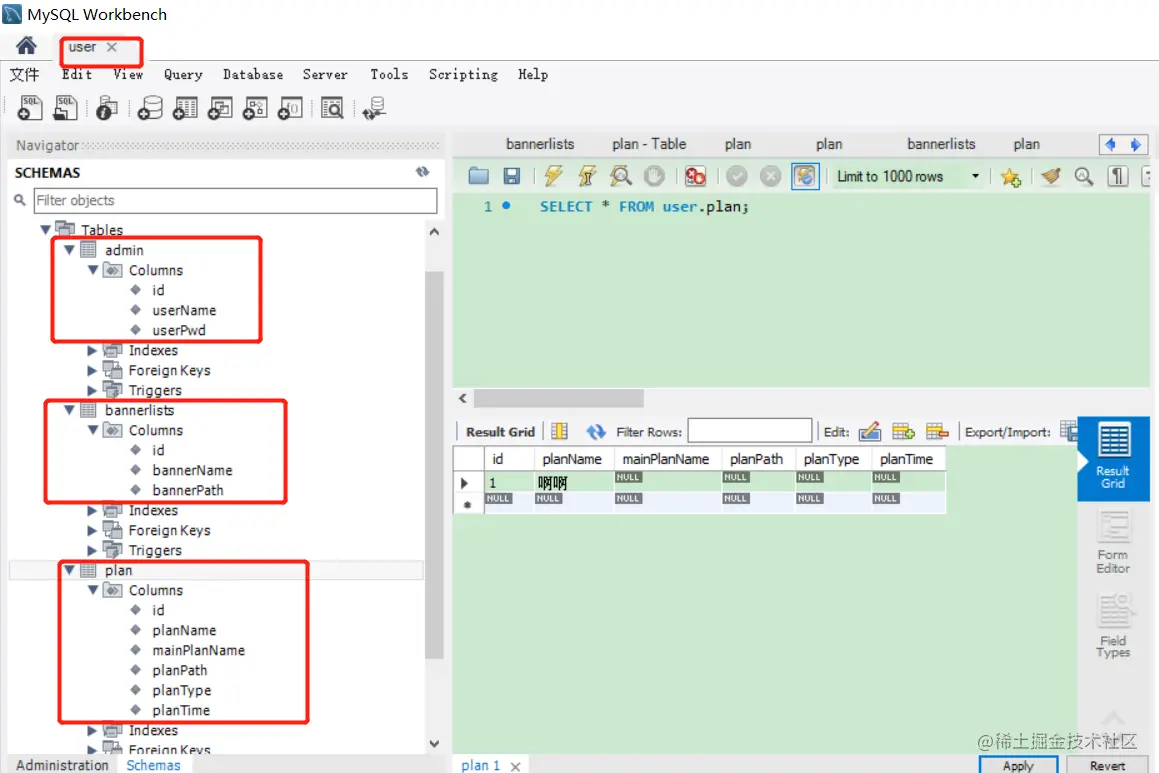
Task: Open find panel magnifier icon
Action: click(1084, 176)
